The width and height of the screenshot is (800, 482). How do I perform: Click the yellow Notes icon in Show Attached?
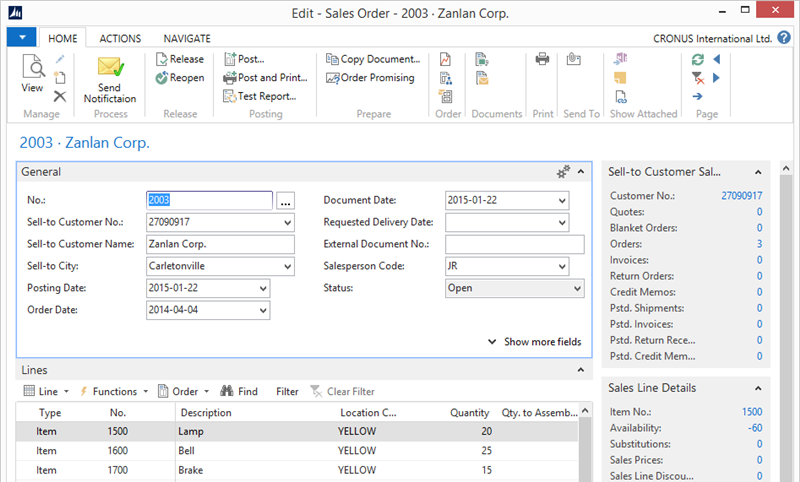pos(620,78)
